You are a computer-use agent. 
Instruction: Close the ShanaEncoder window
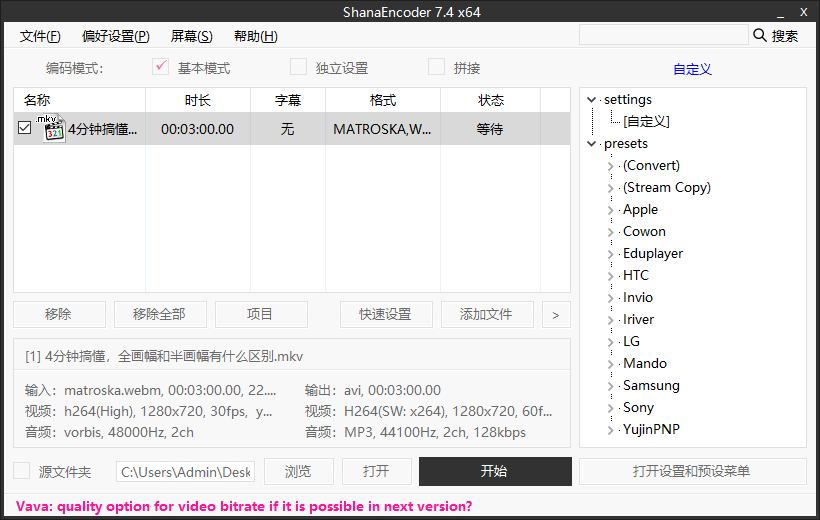[x=804, y=12]
